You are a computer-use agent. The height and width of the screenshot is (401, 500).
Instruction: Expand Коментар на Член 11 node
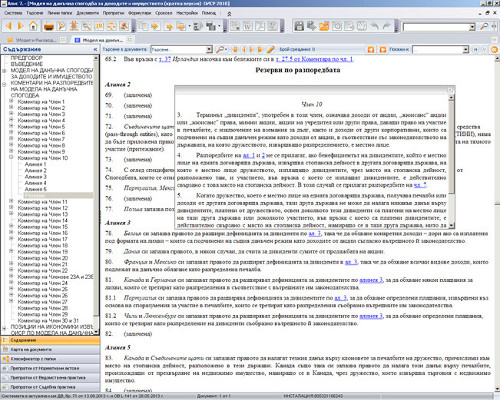click(x=11, y=201)
